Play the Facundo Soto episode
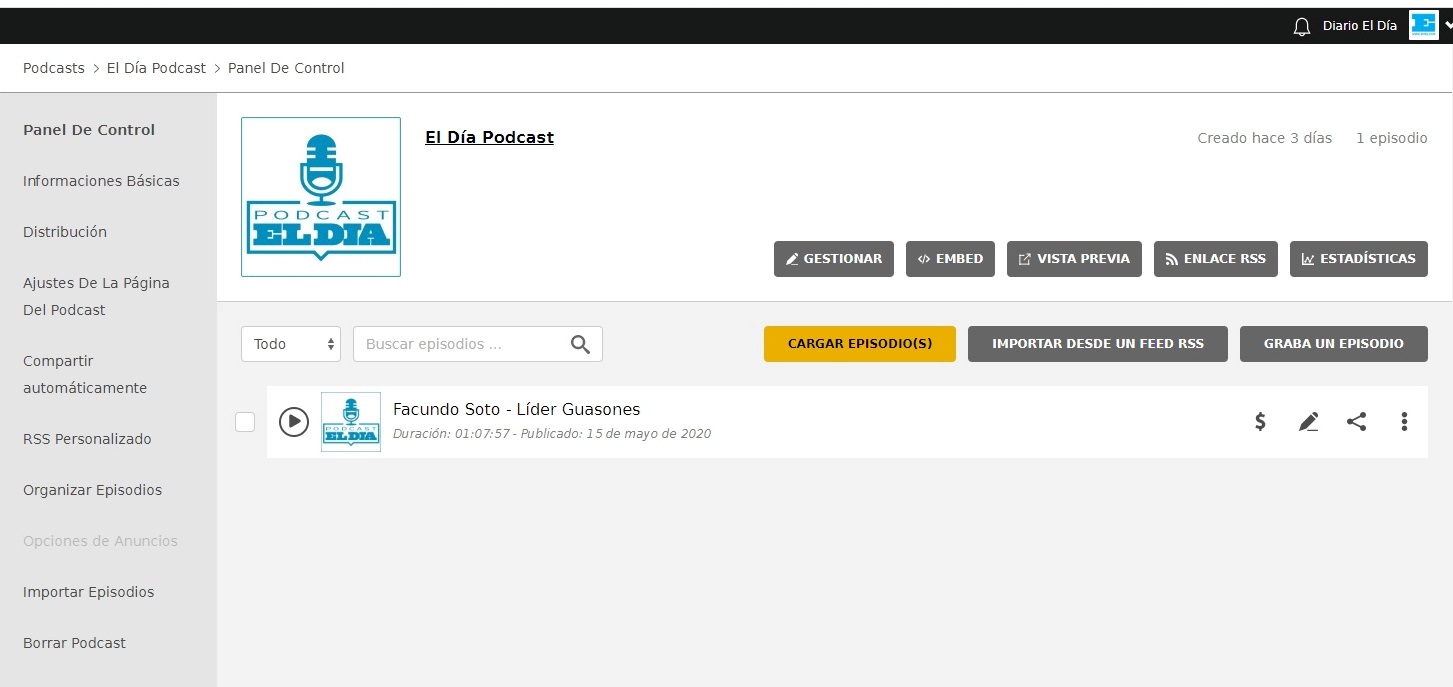The image size is (1453, 687). tap(293, 422)
